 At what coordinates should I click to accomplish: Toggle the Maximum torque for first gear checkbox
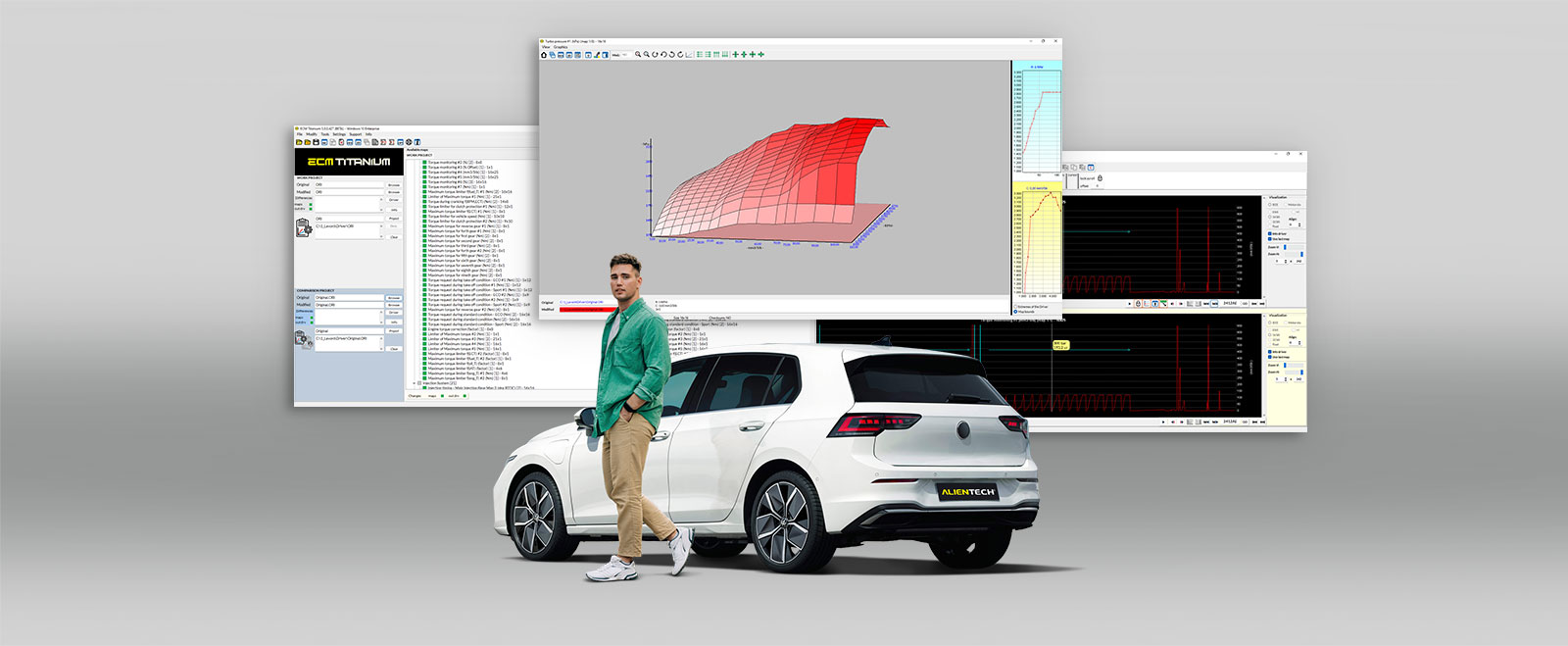424,236
